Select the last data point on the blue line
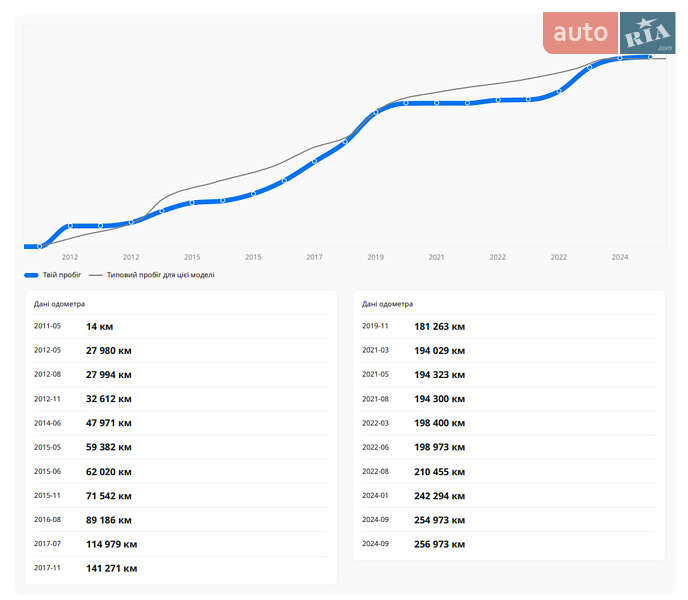Image resolution: width=688 pixels, height=600 pixels. (651, 57)
